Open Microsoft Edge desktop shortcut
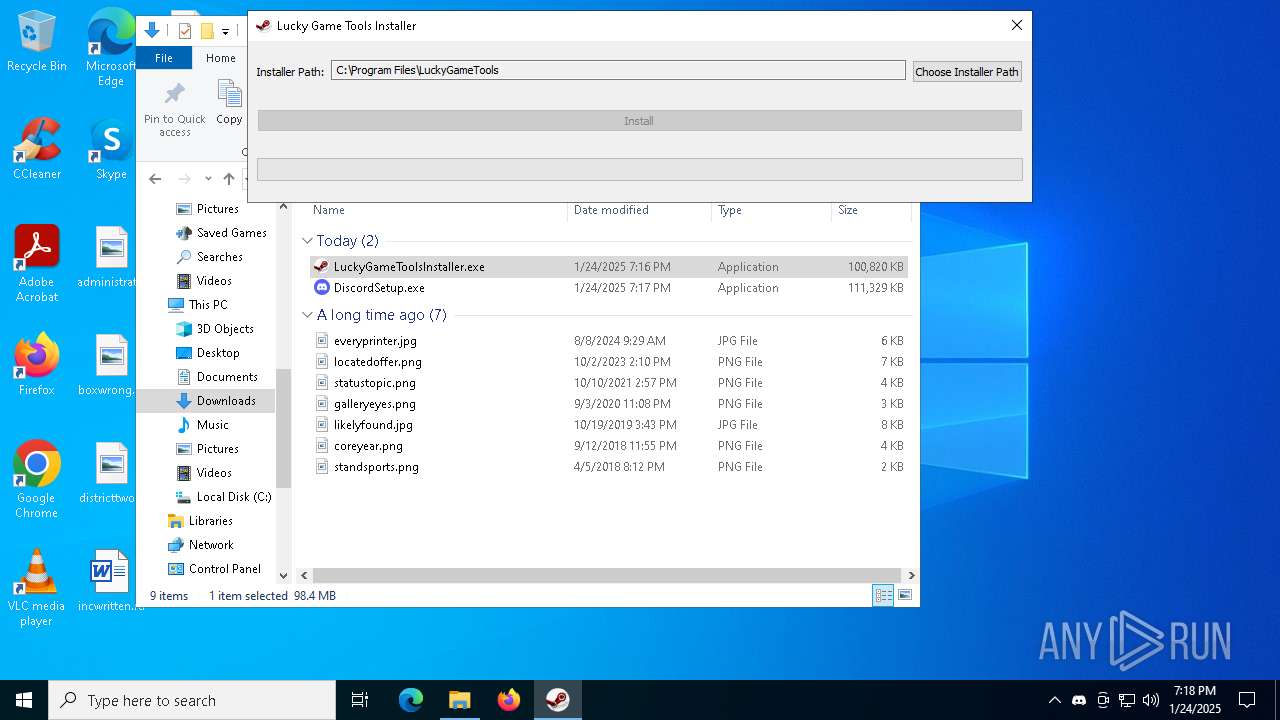 click(111, 48)
